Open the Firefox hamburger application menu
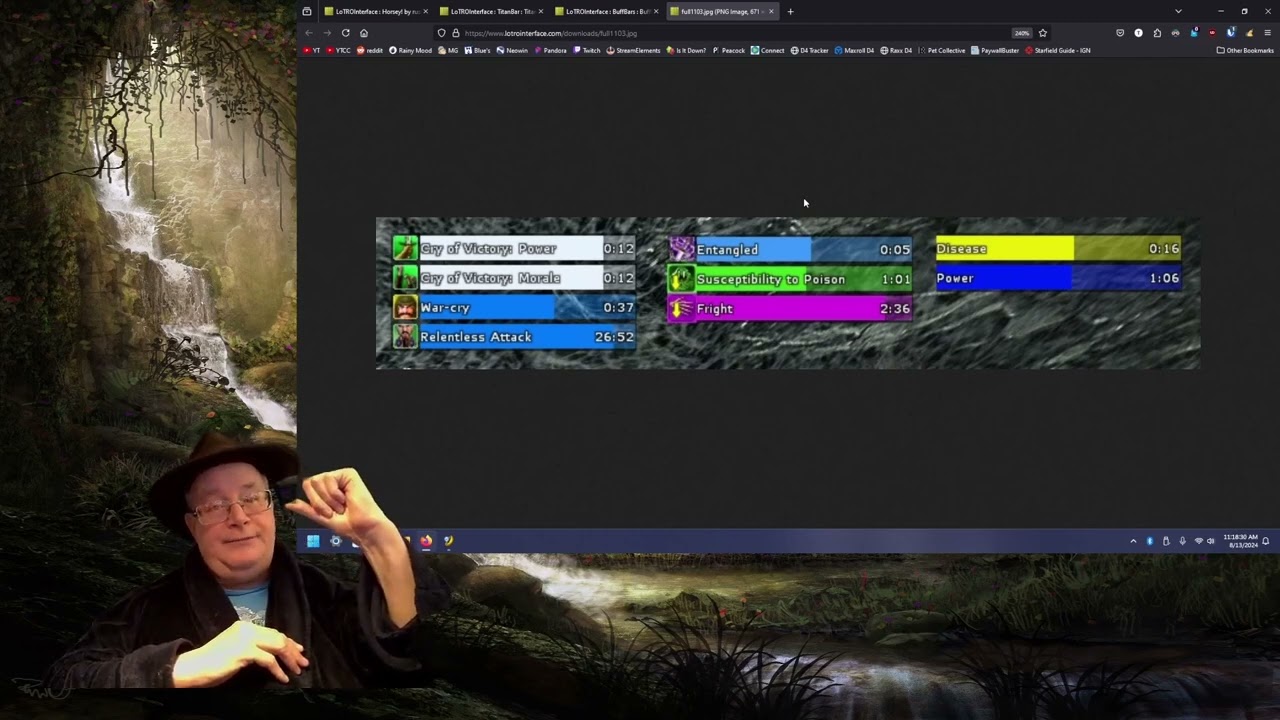 (1268, 33)
